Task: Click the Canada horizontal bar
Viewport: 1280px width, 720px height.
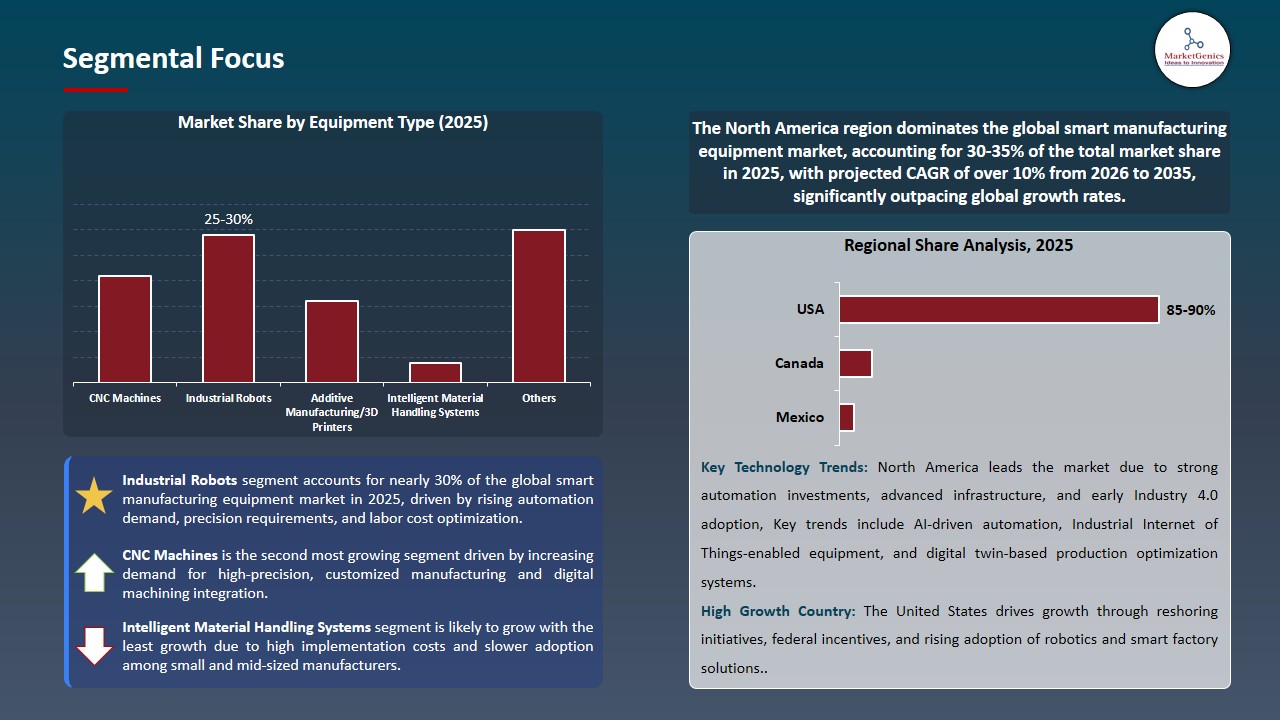Action: click(x=855, y=363)
